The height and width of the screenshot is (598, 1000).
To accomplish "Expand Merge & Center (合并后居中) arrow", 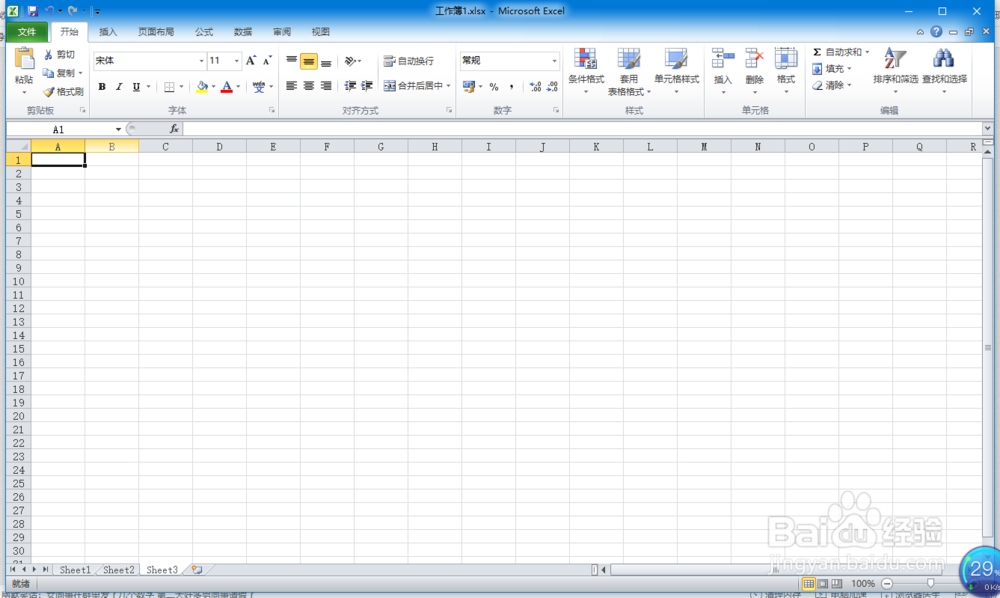I will (x=448, y=86).
